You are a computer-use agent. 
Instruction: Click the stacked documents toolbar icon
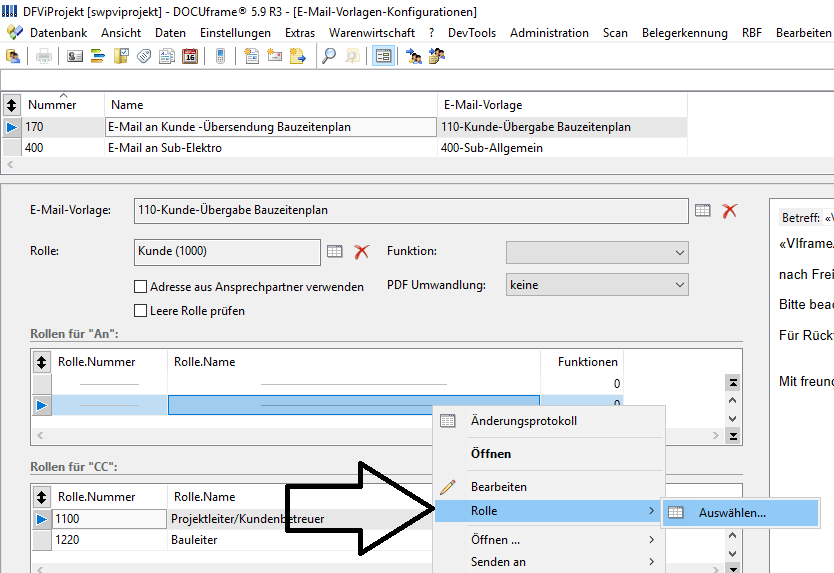point(167,56)
